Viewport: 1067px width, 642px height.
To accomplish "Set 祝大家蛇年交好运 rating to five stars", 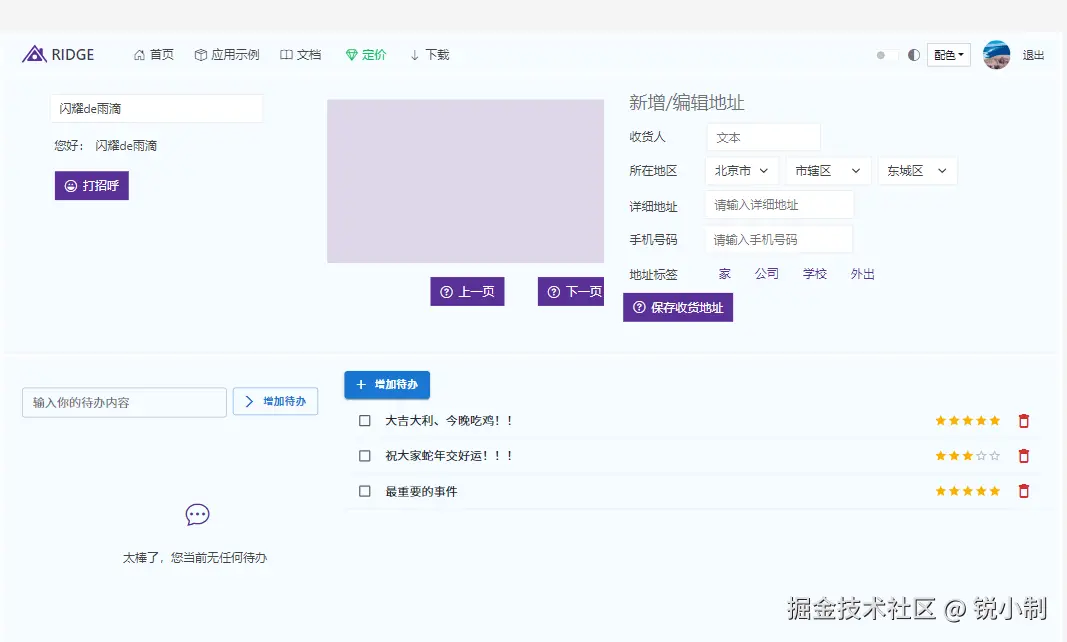I will point(995,455).
